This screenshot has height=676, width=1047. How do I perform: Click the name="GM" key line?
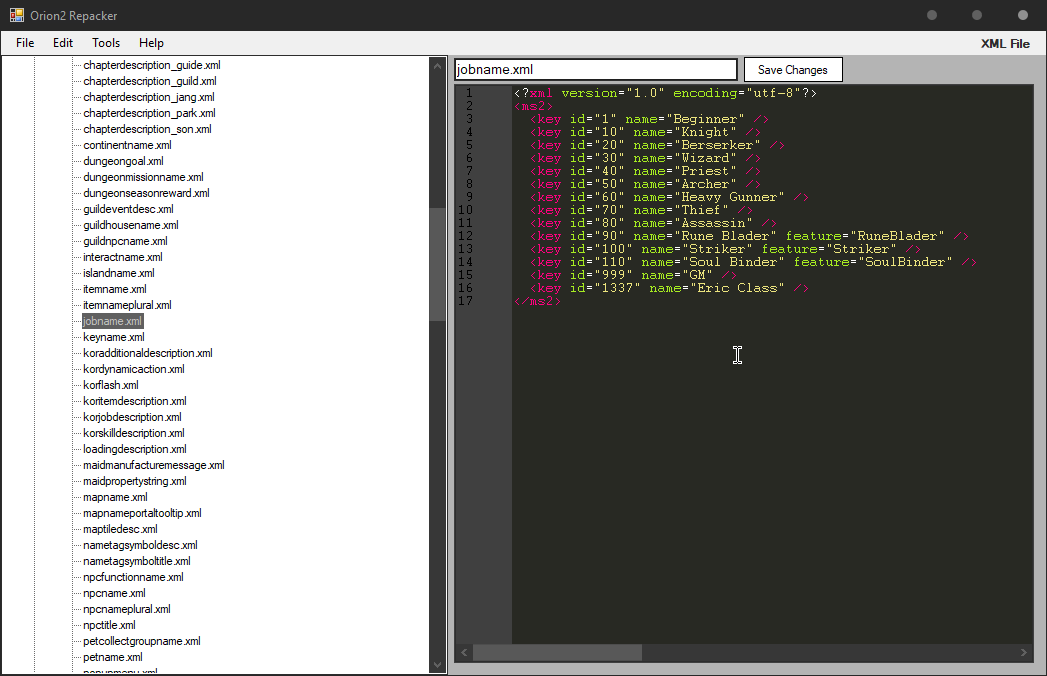point(634,275)
